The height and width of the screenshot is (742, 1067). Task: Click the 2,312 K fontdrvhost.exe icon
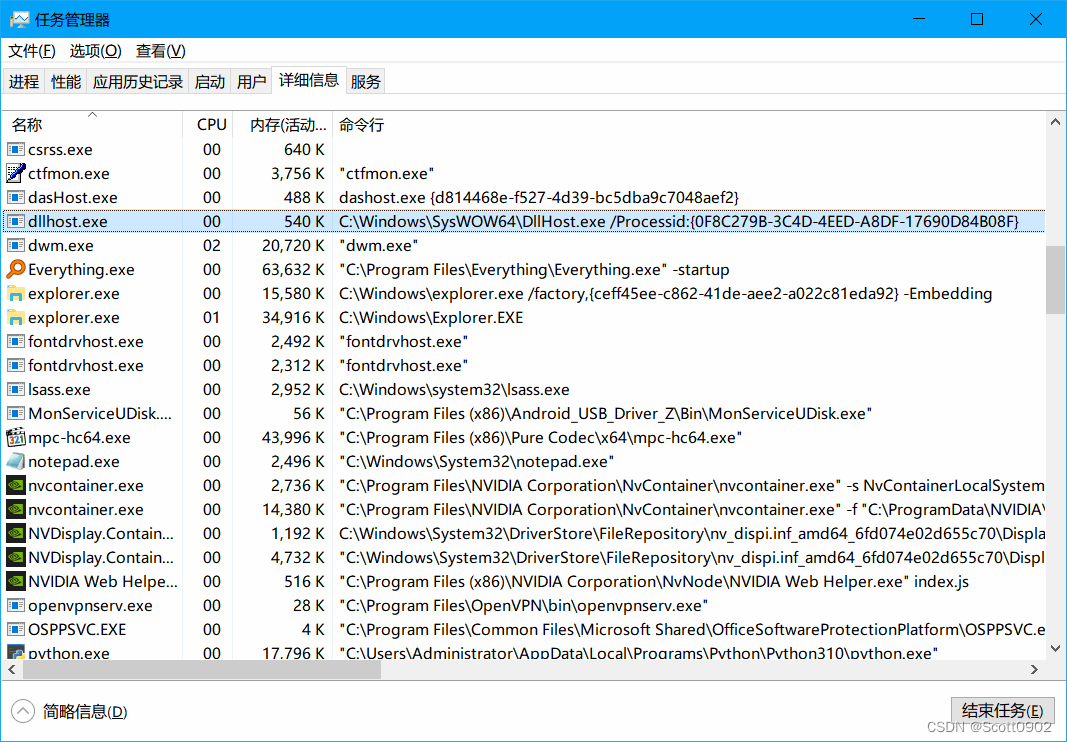pyautogui.click(x=16, y=365)
